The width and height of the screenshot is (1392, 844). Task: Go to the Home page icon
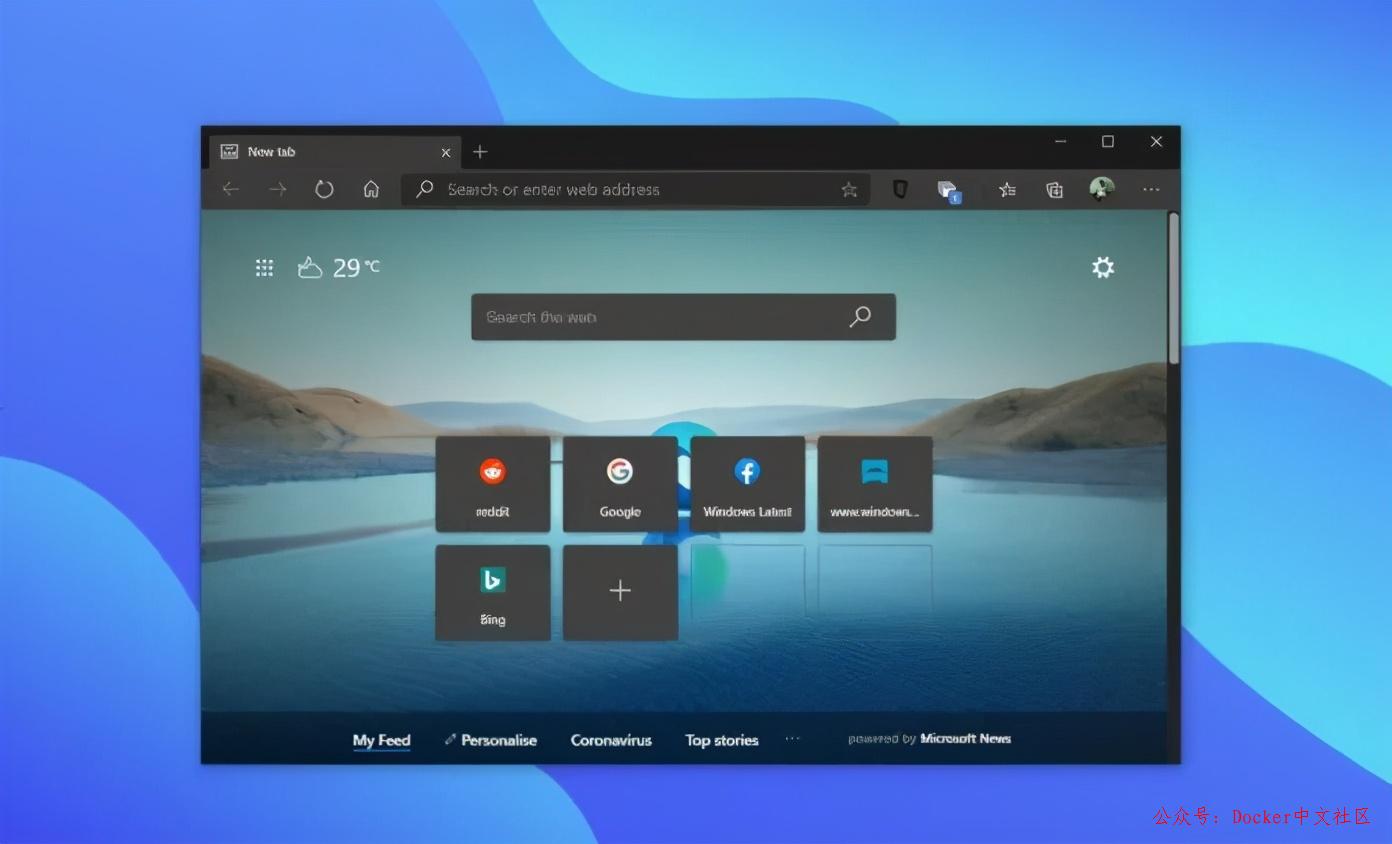[x=371, y=189]
